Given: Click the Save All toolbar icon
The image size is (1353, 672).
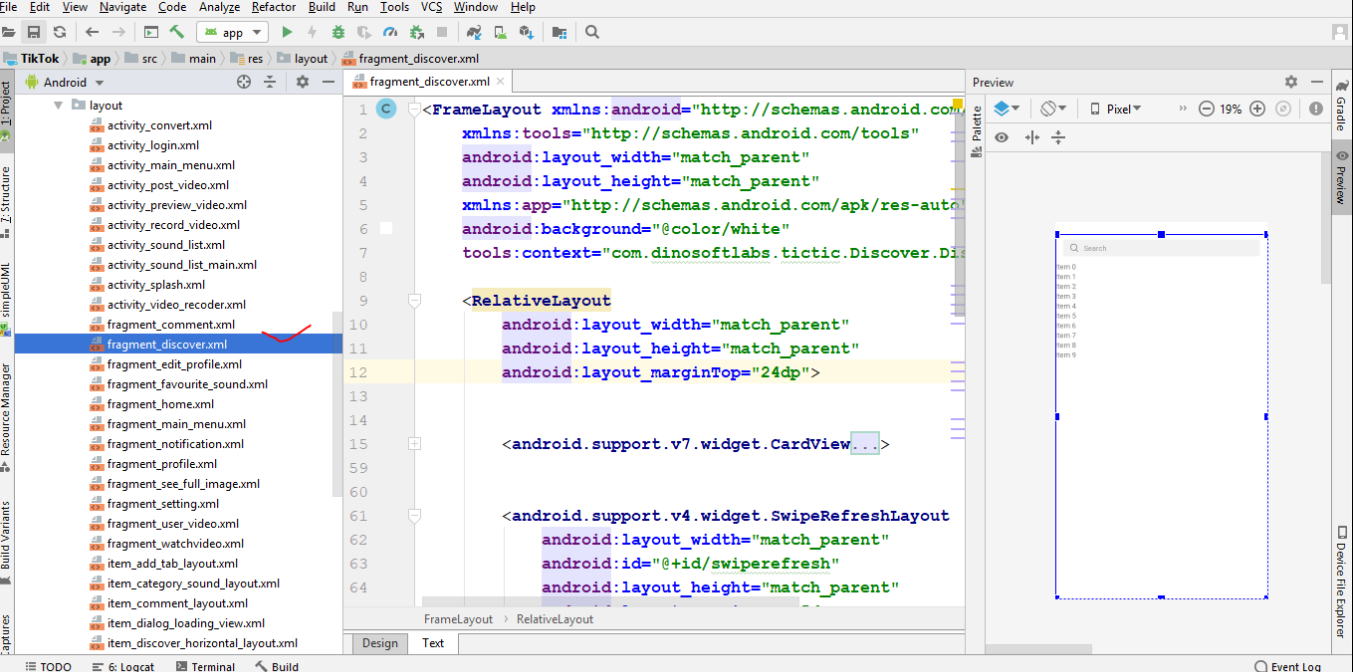Looking at the screenshot, I should coord(34,32).
